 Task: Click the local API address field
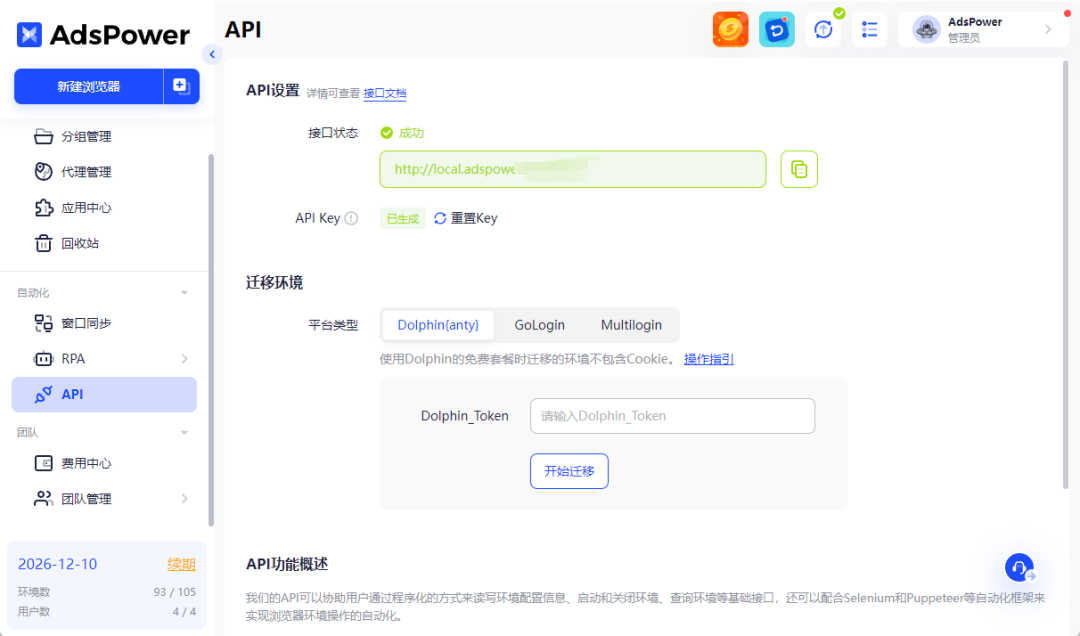click(x=572, y=169)
